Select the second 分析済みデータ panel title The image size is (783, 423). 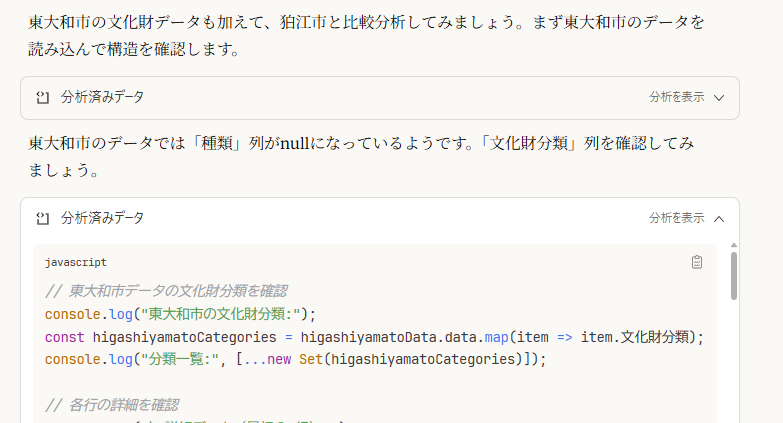pyautogui.click(x=102, y=218)
